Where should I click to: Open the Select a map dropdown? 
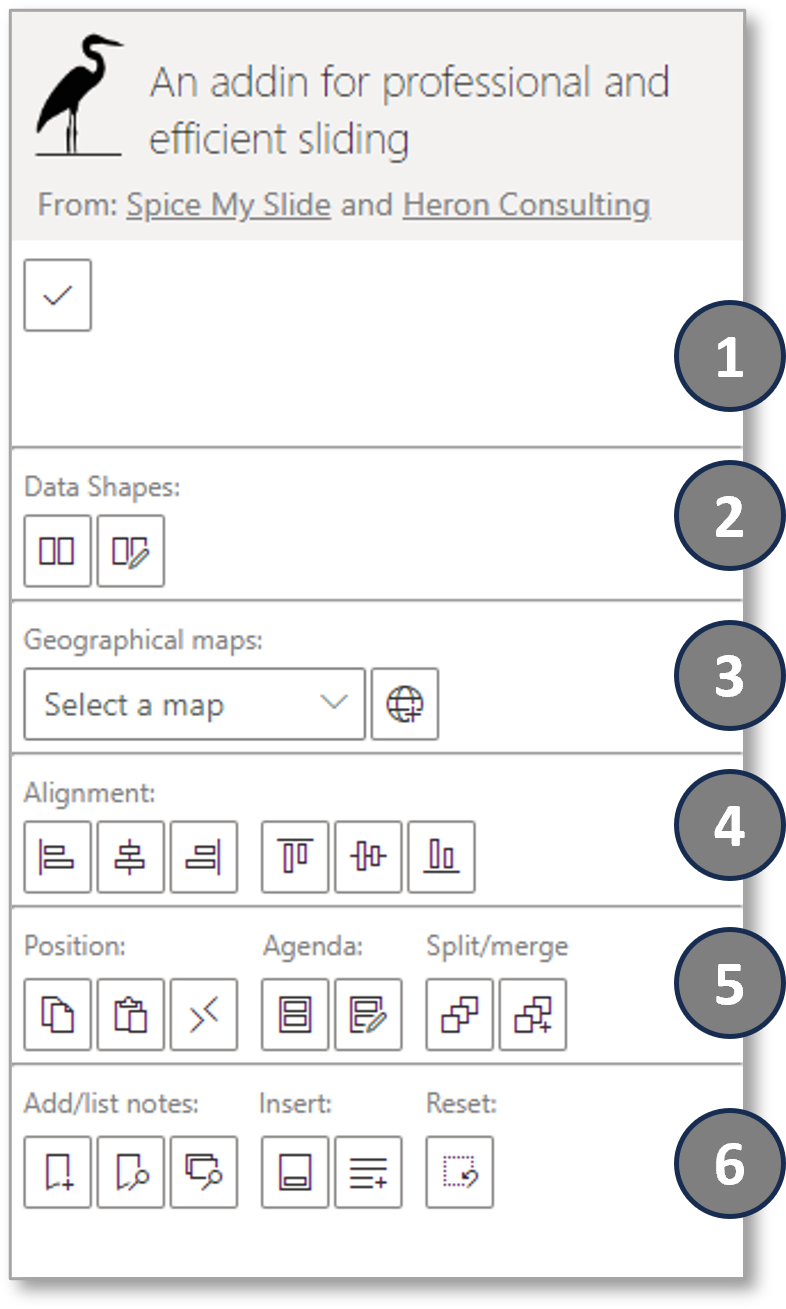[x=193, y=704]
